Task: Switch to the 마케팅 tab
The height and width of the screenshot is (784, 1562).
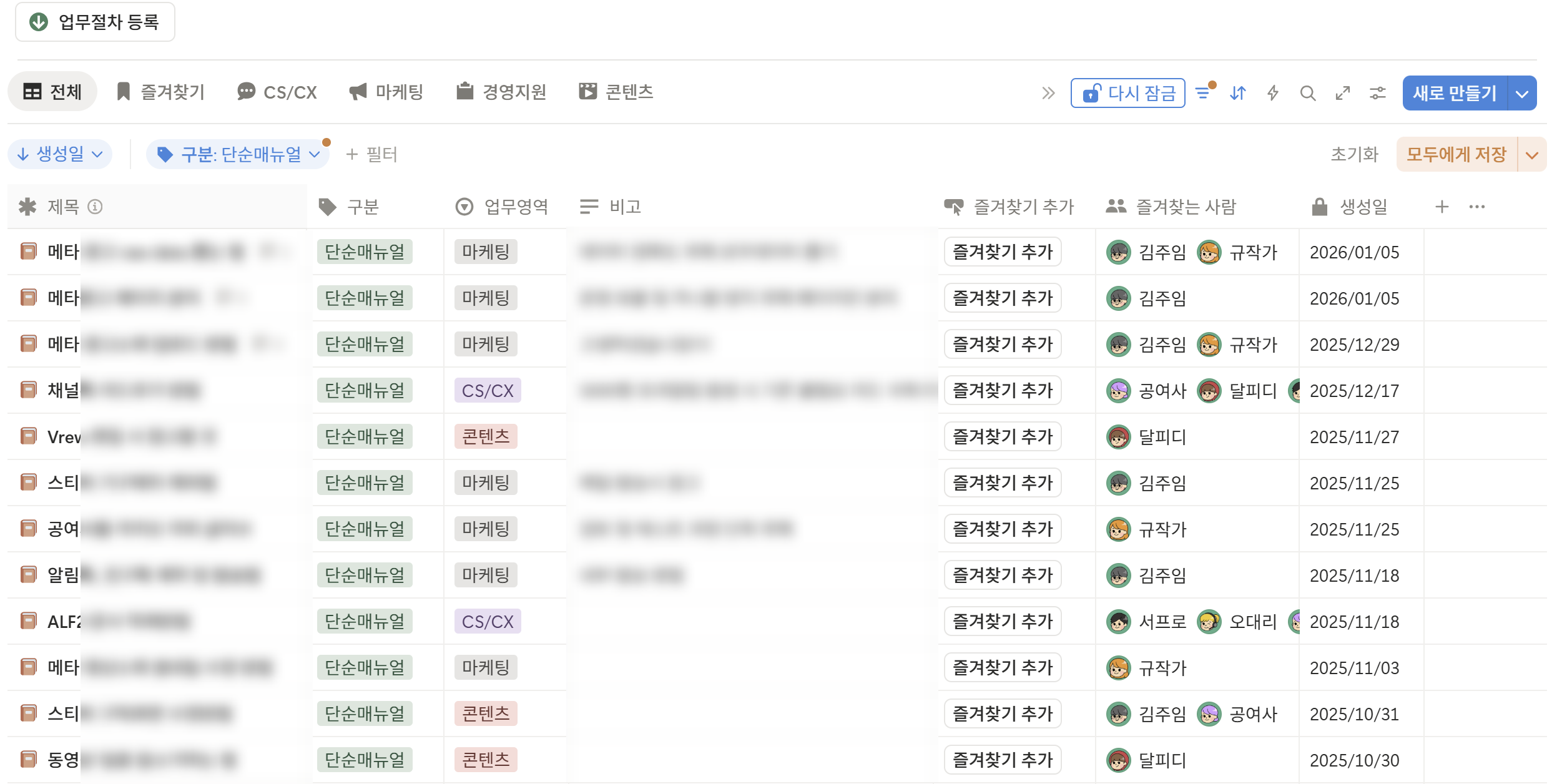Action: tap(386, 92)
